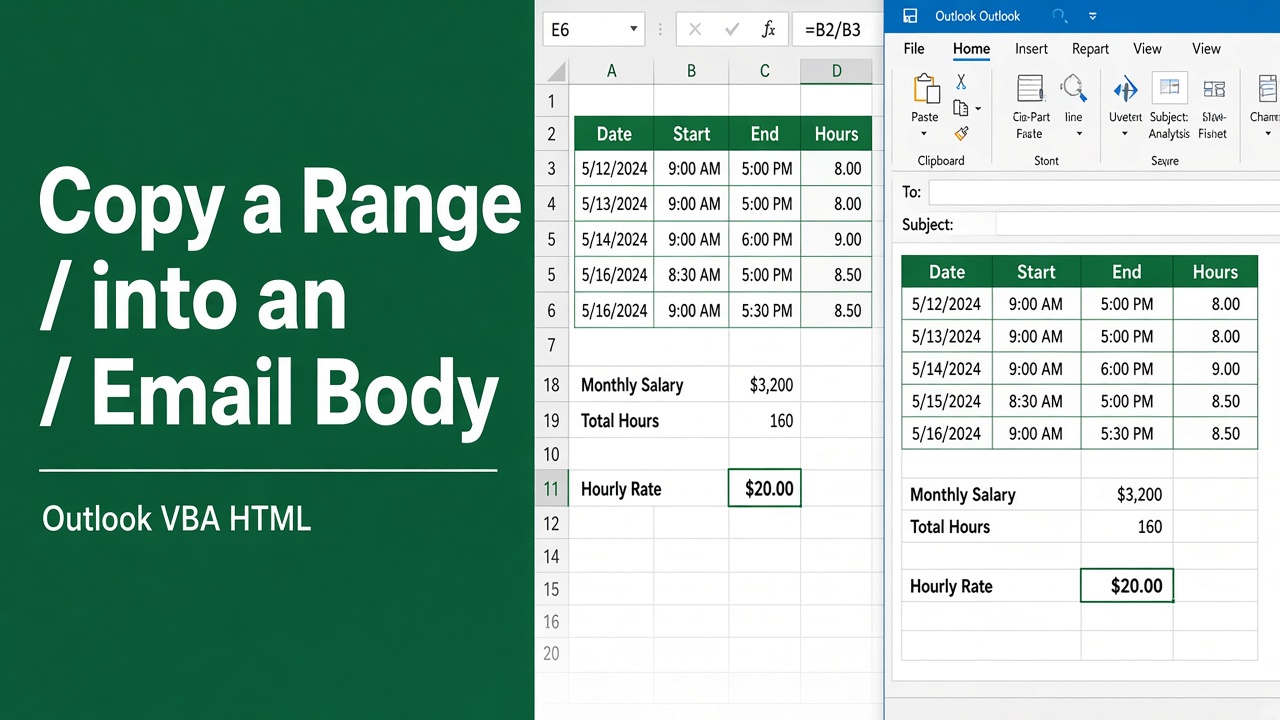Click the 5/14/2024 cell in Excel

[x=614, y=240]
